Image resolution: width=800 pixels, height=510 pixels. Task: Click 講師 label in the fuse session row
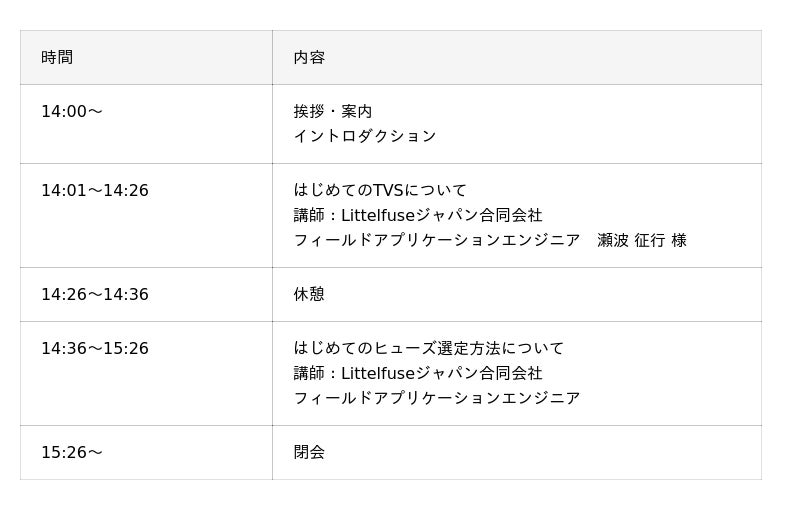coord(309,373)
